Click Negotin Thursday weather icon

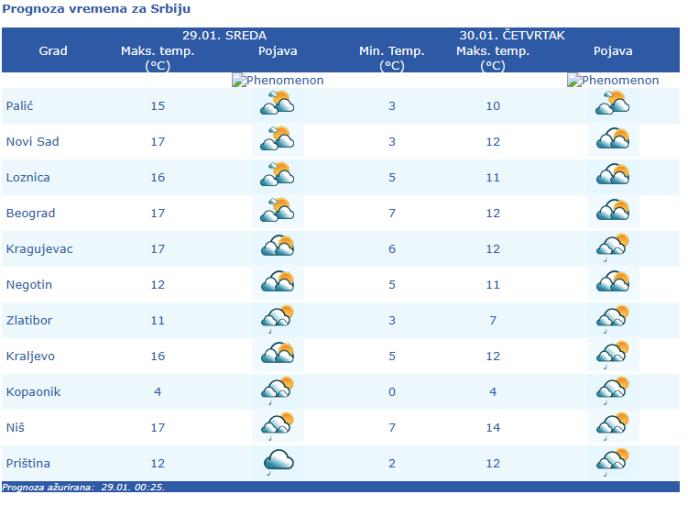pyautogui.click(x=613, y=283)
